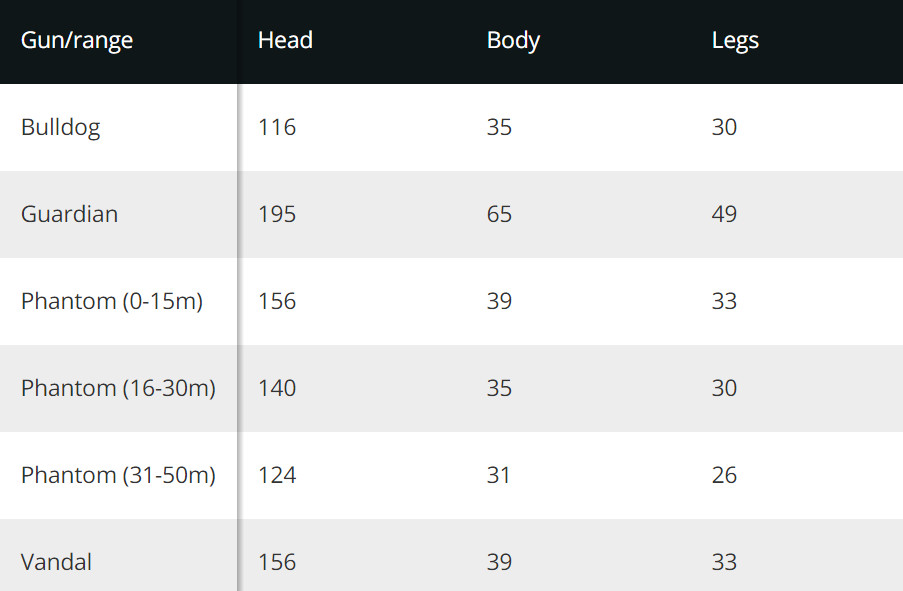This screenshot has width=903, height=591.
Task: Click Vandal head damage value 156
Action: click(277, 562)
